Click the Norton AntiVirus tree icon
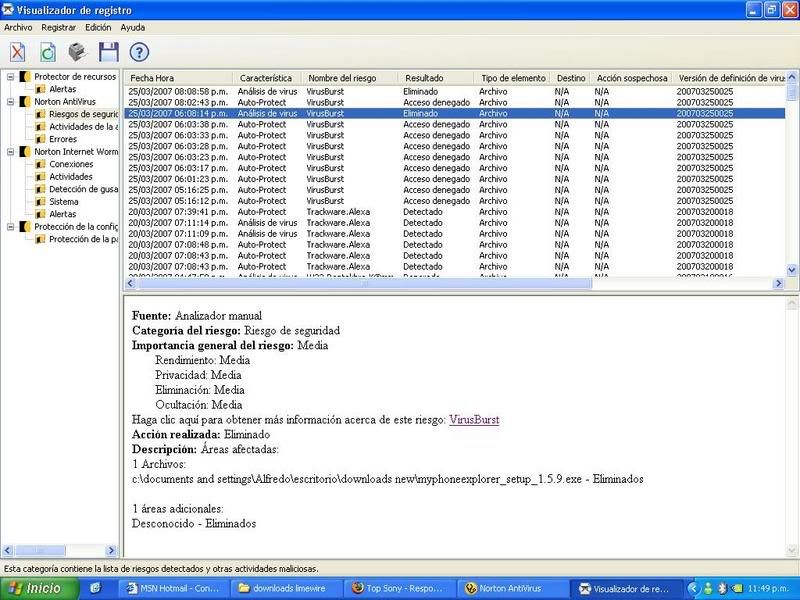The height and width of the screenshot is (600, 800). 25,102
